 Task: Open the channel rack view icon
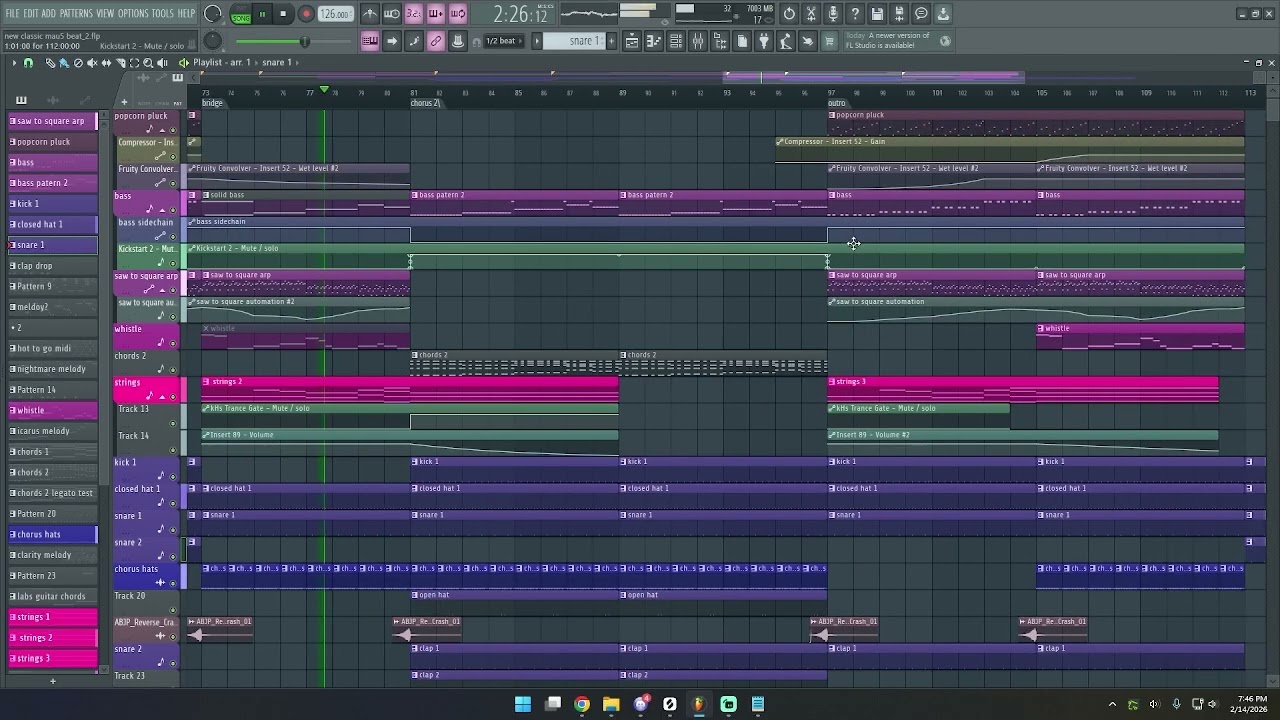coord(674,41)
